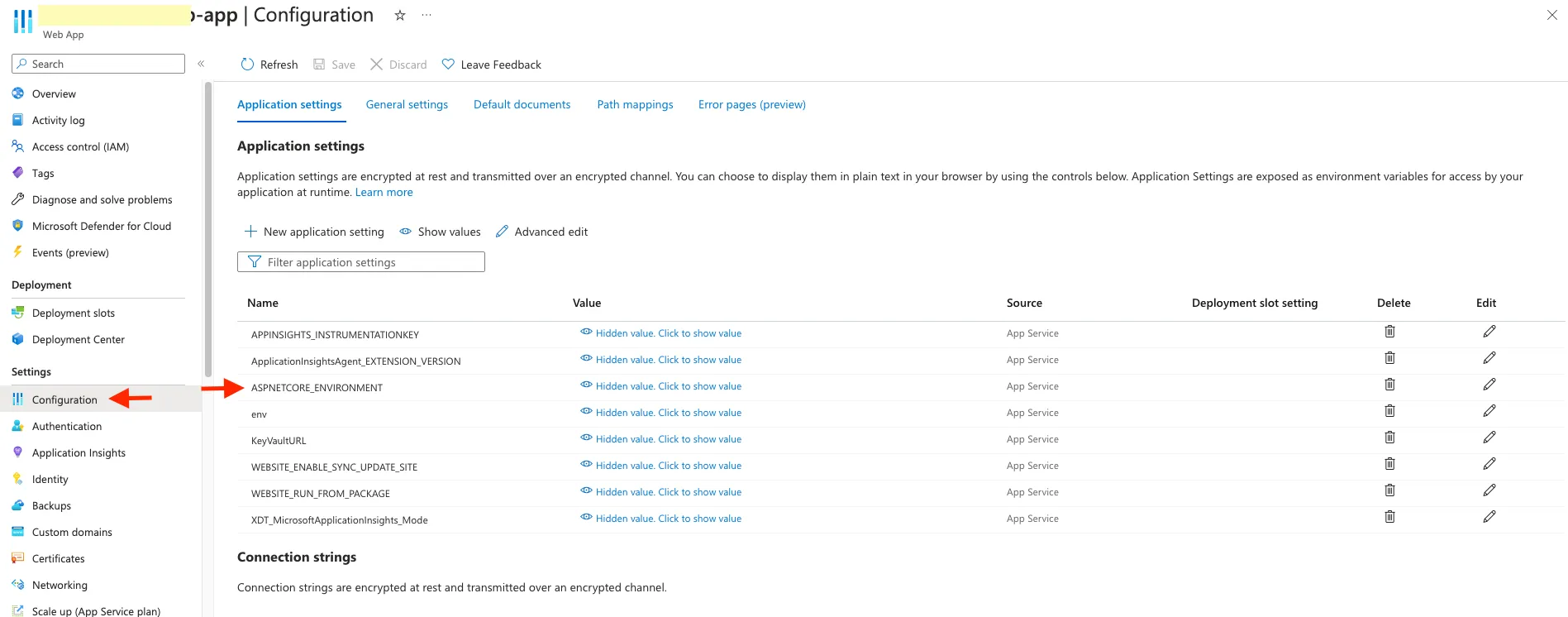Reveal the WEBSITE_RUN_FROM_PACKAGE hidden value

pos(661,492)
